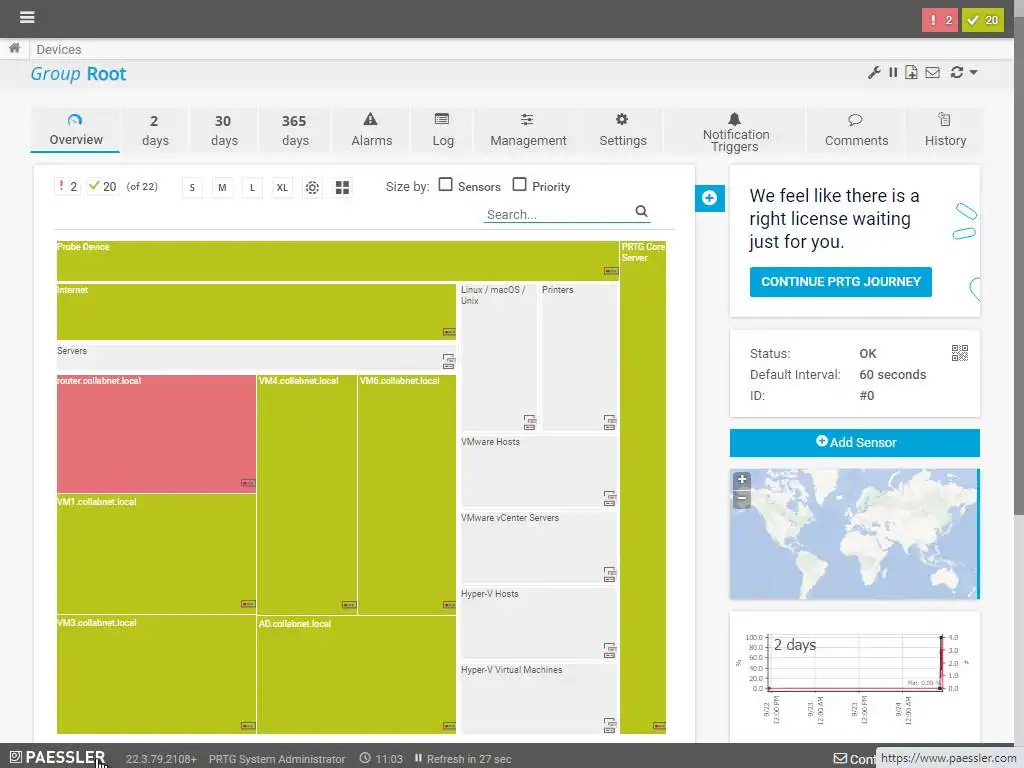Open the QR code icon
The height and width of the screenshot is (768, 1024).
tap(959, 353)
